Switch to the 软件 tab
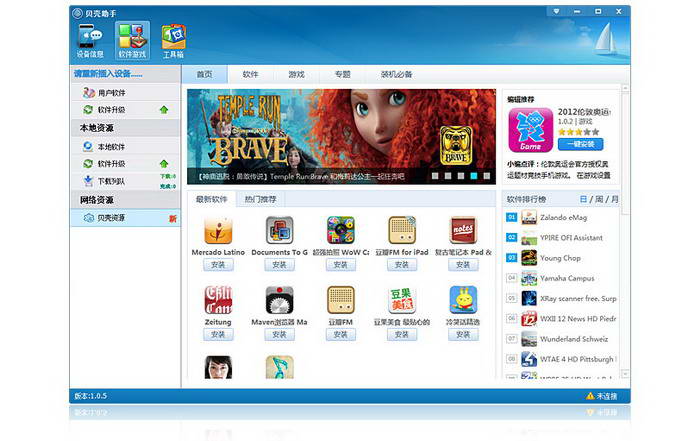The width and height of the screenshot is (700, 441). click(250, 74)
